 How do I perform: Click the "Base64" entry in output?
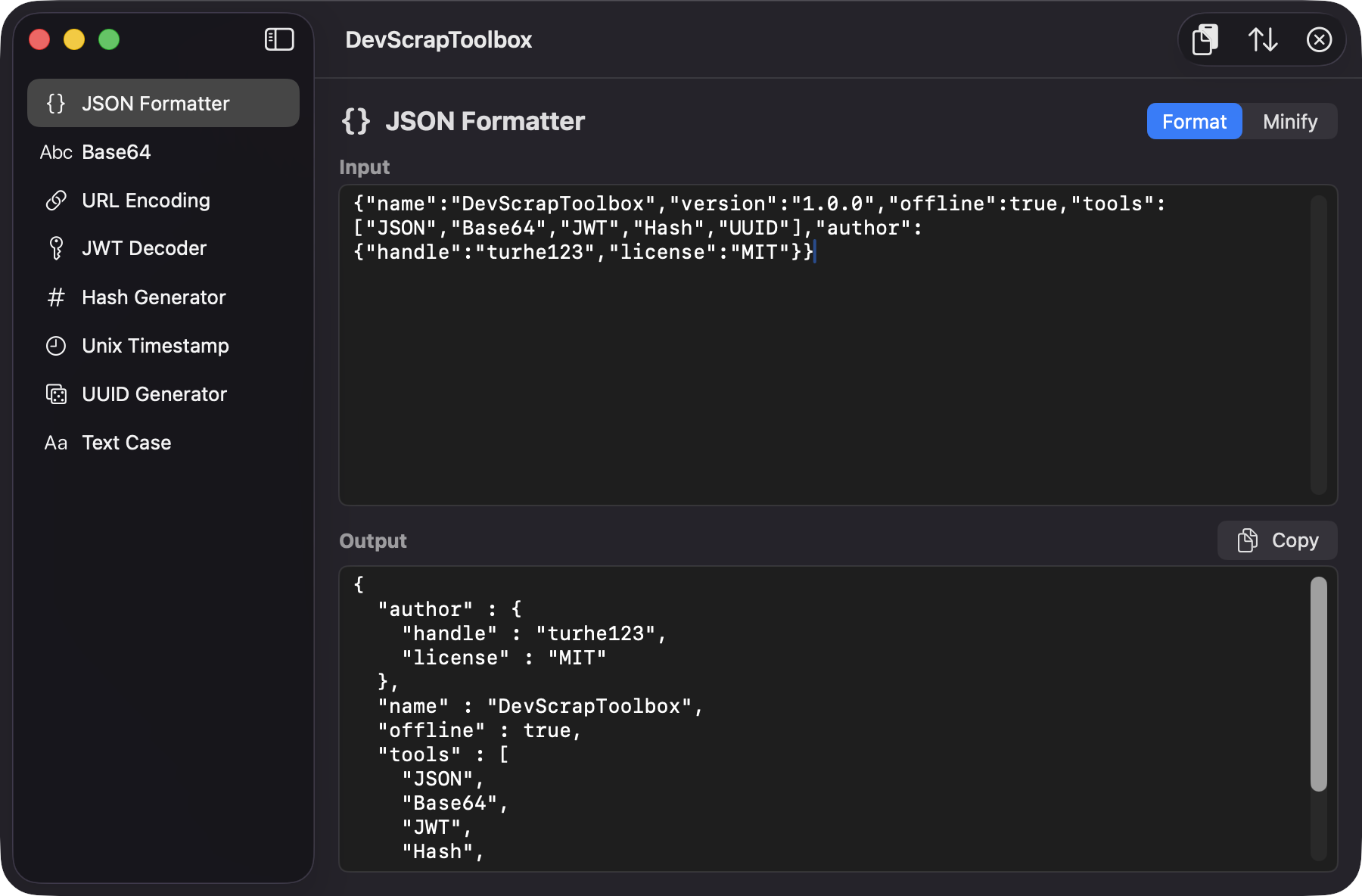click(x=456, y=803)
